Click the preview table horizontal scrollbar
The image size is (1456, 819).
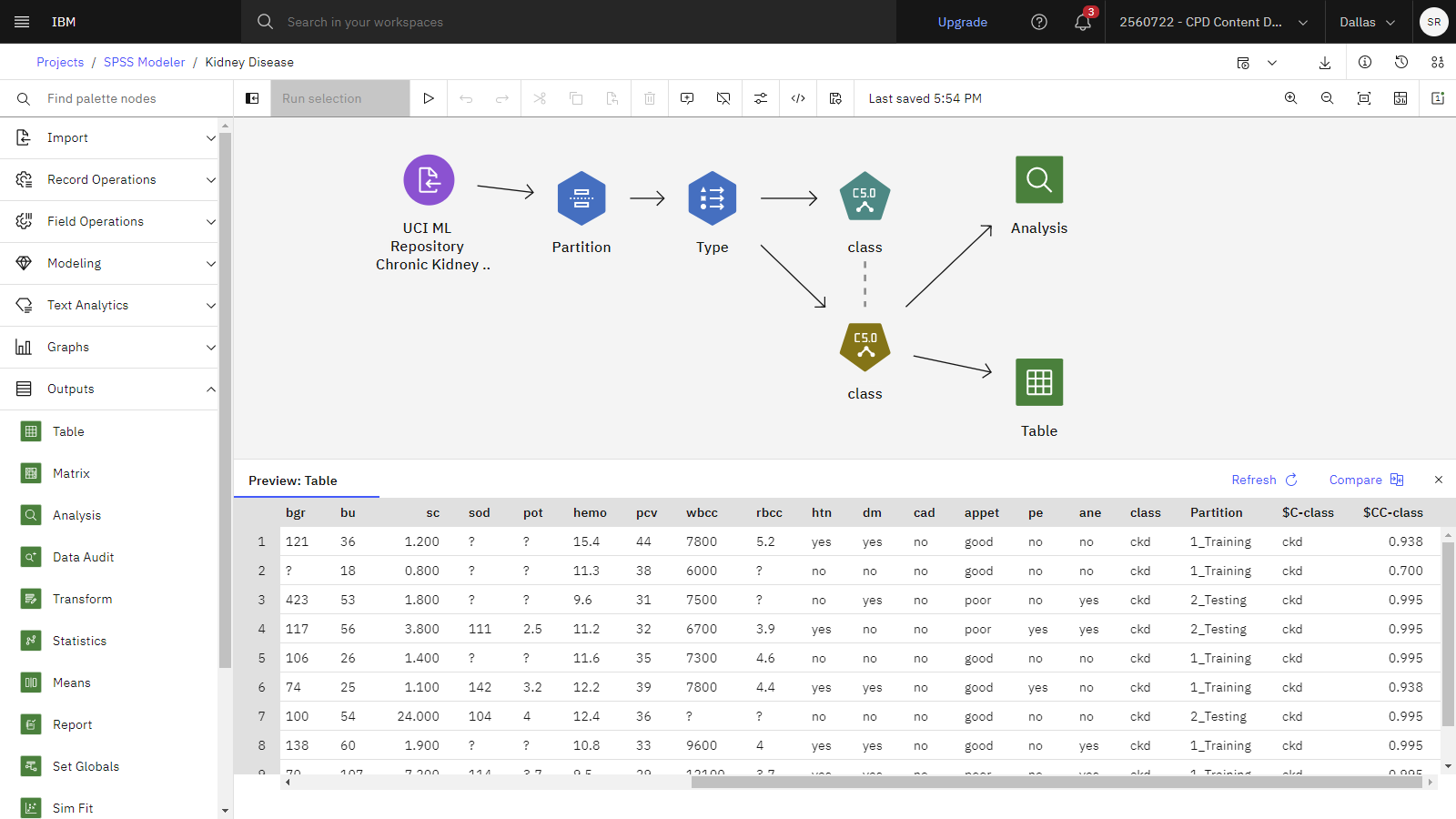[x=1056, y=783]
